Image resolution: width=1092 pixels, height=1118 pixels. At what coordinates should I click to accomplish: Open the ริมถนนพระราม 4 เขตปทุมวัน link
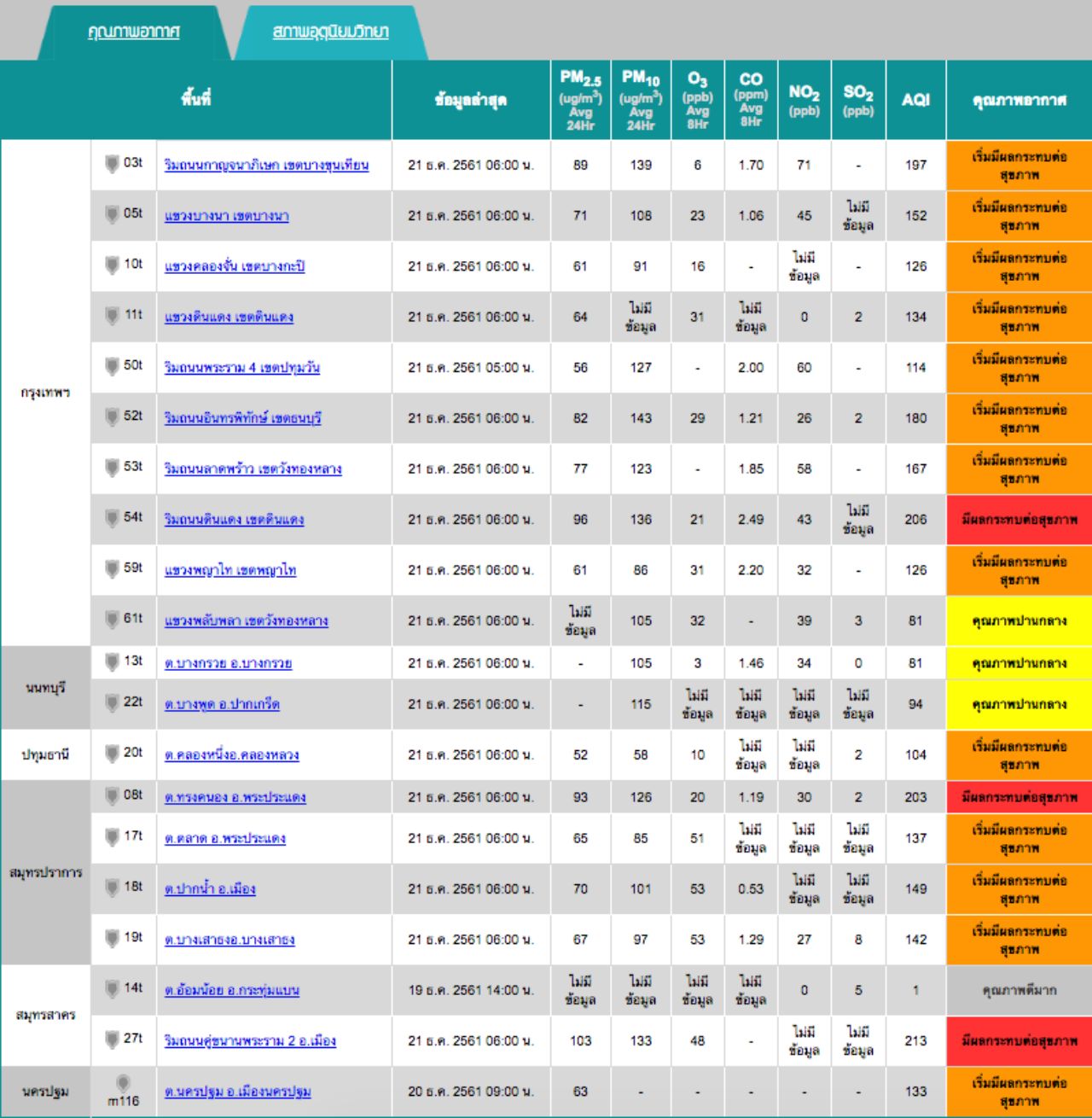pyautogui.click(x=242, y=368)
